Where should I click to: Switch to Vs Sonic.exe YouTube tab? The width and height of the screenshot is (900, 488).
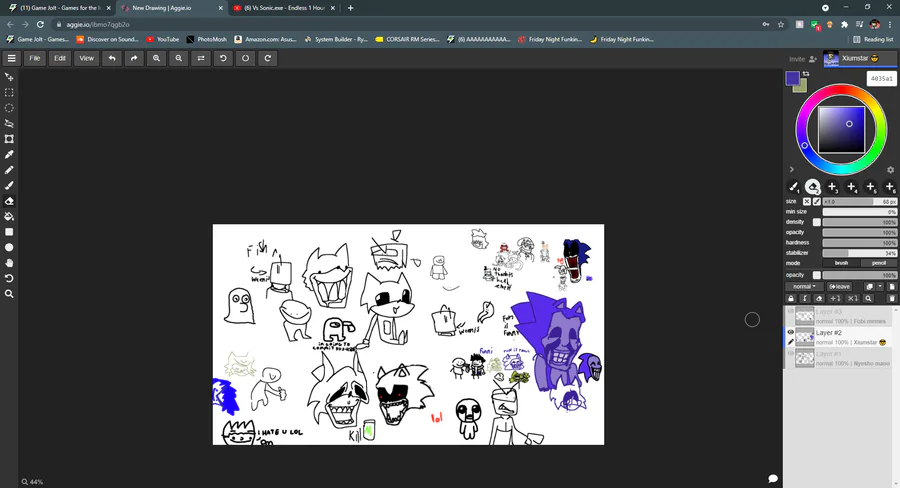[285, 8]
